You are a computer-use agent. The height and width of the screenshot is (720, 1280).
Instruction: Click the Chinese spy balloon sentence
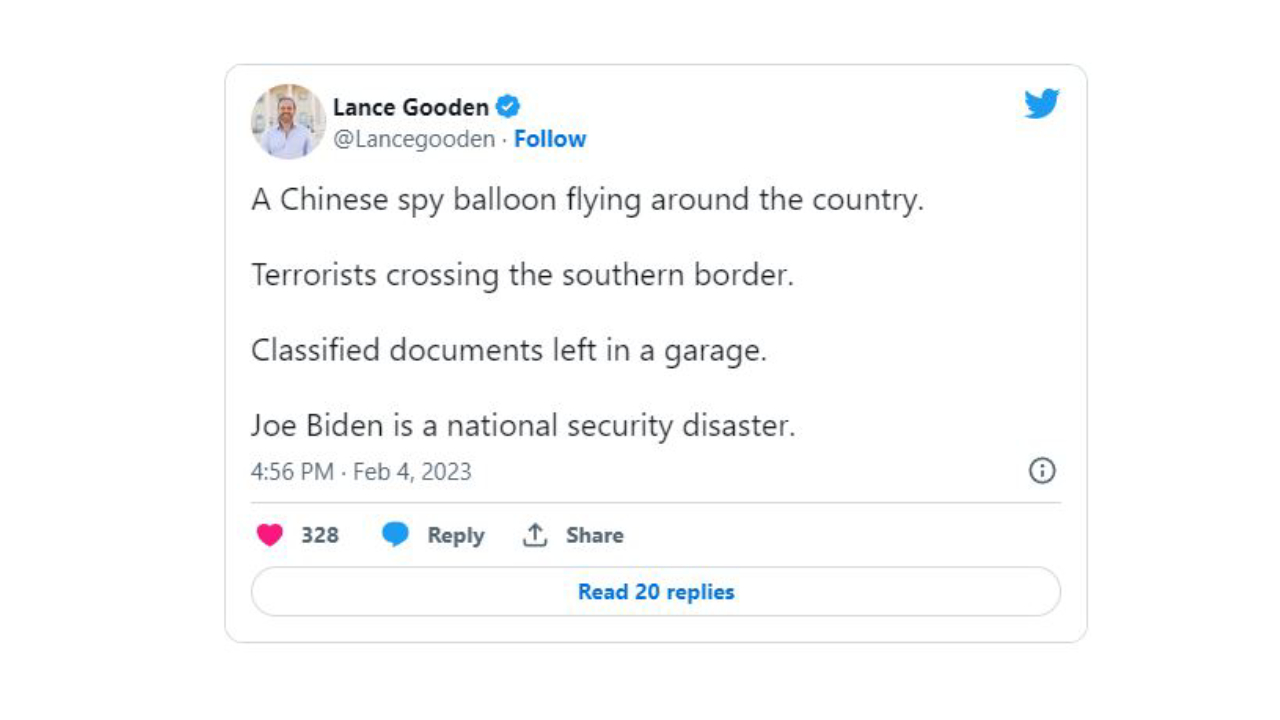(x=587, y=200)
